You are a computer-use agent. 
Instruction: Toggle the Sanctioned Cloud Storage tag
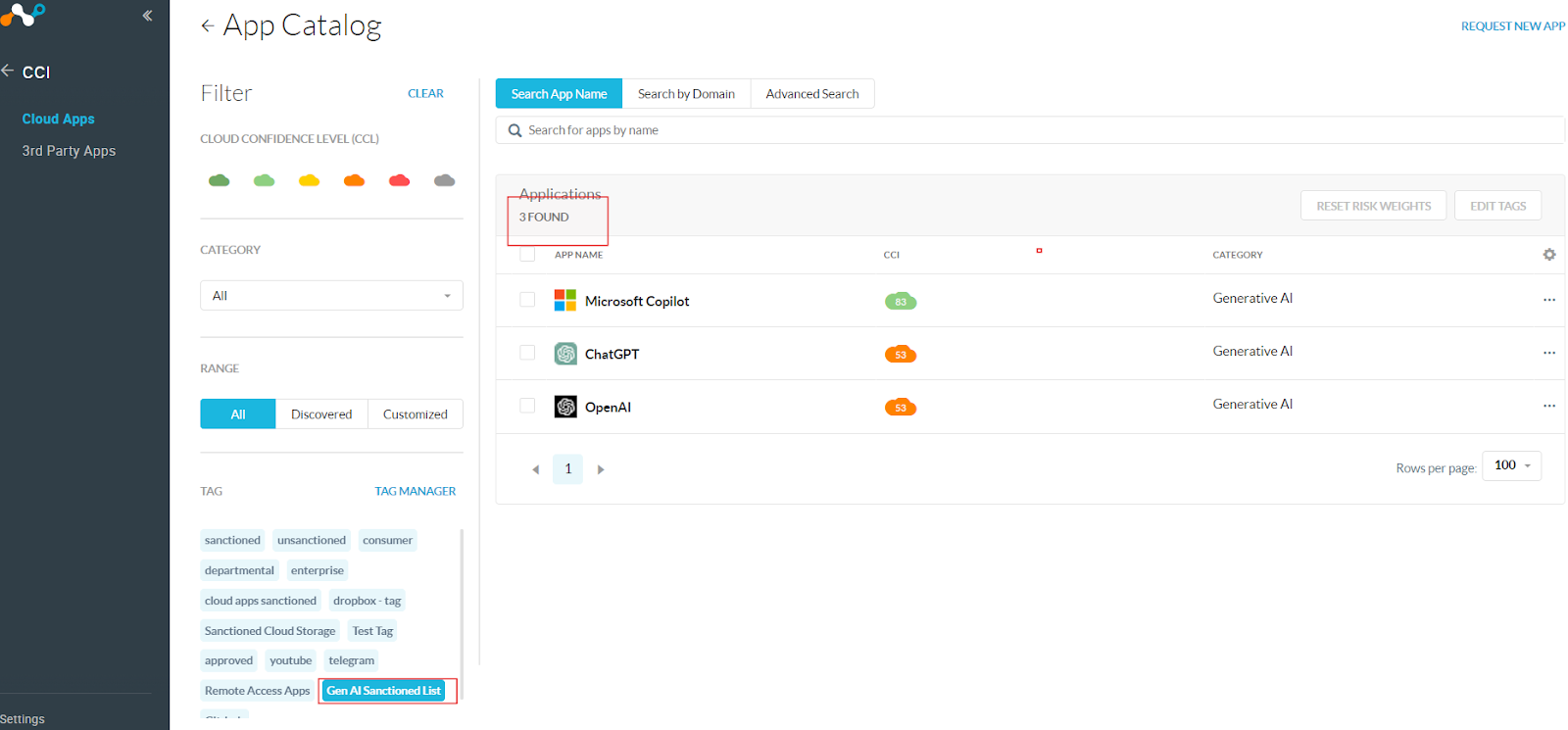tap(269, 631)
